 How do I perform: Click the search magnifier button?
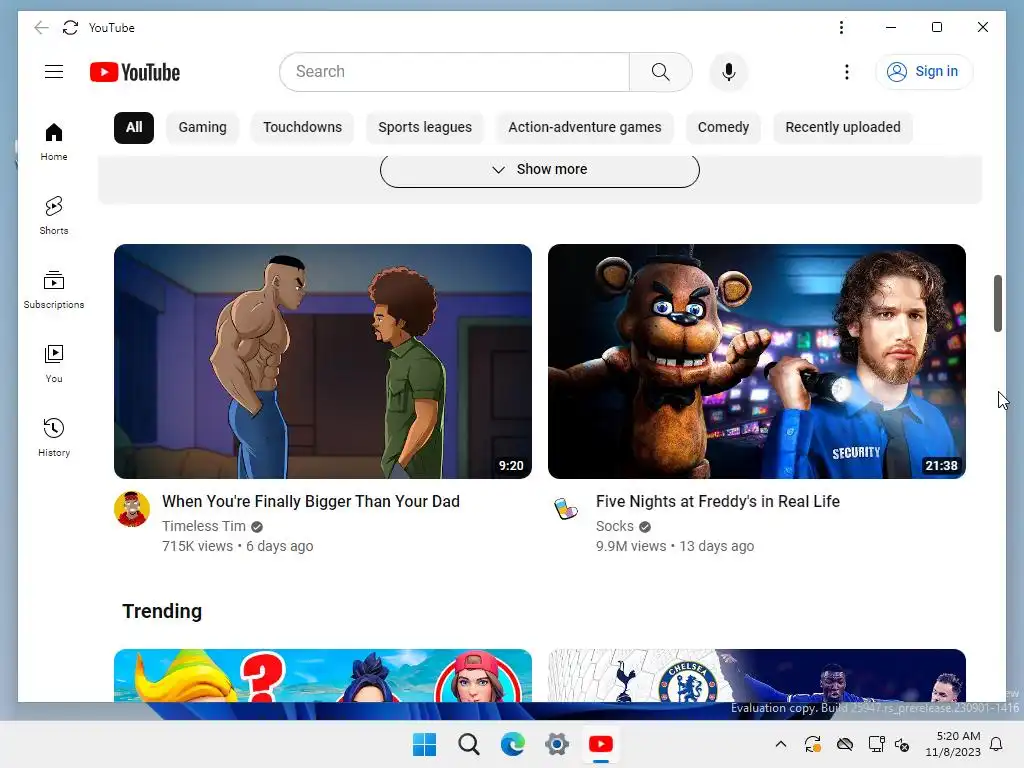660,72
